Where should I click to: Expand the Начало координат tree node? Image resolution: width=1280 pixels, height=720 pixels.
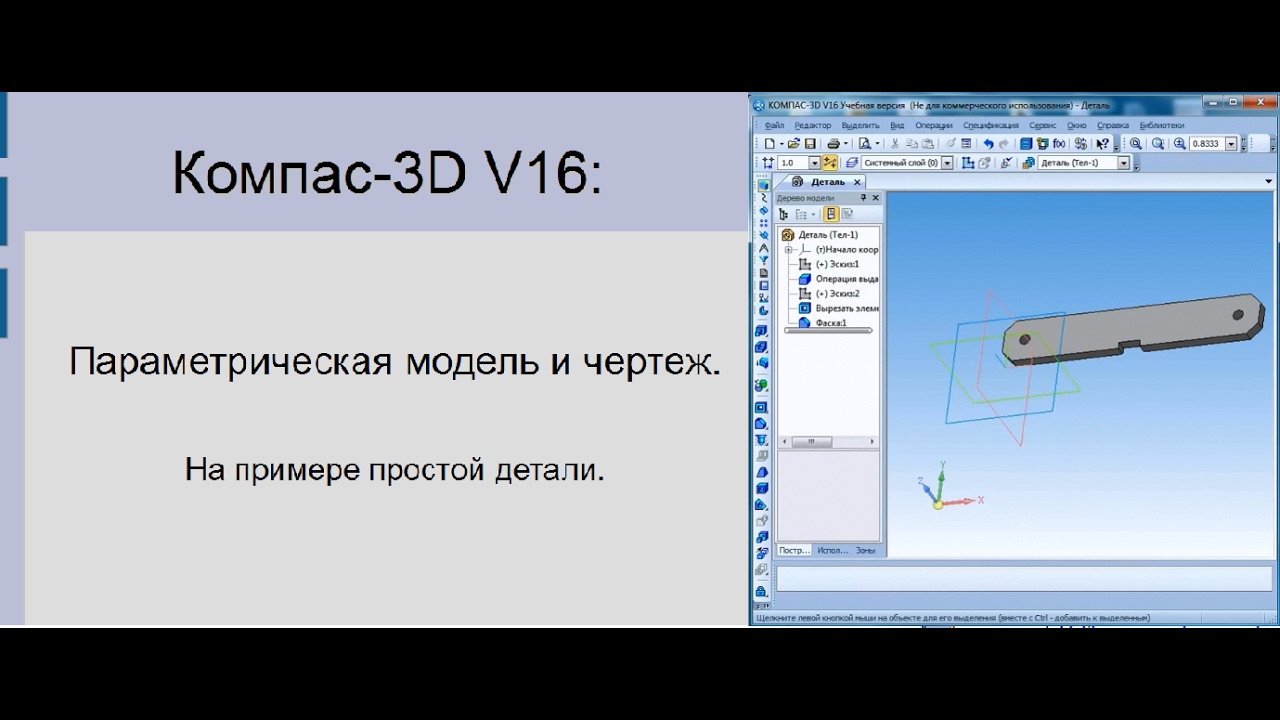tap(789, 249)
